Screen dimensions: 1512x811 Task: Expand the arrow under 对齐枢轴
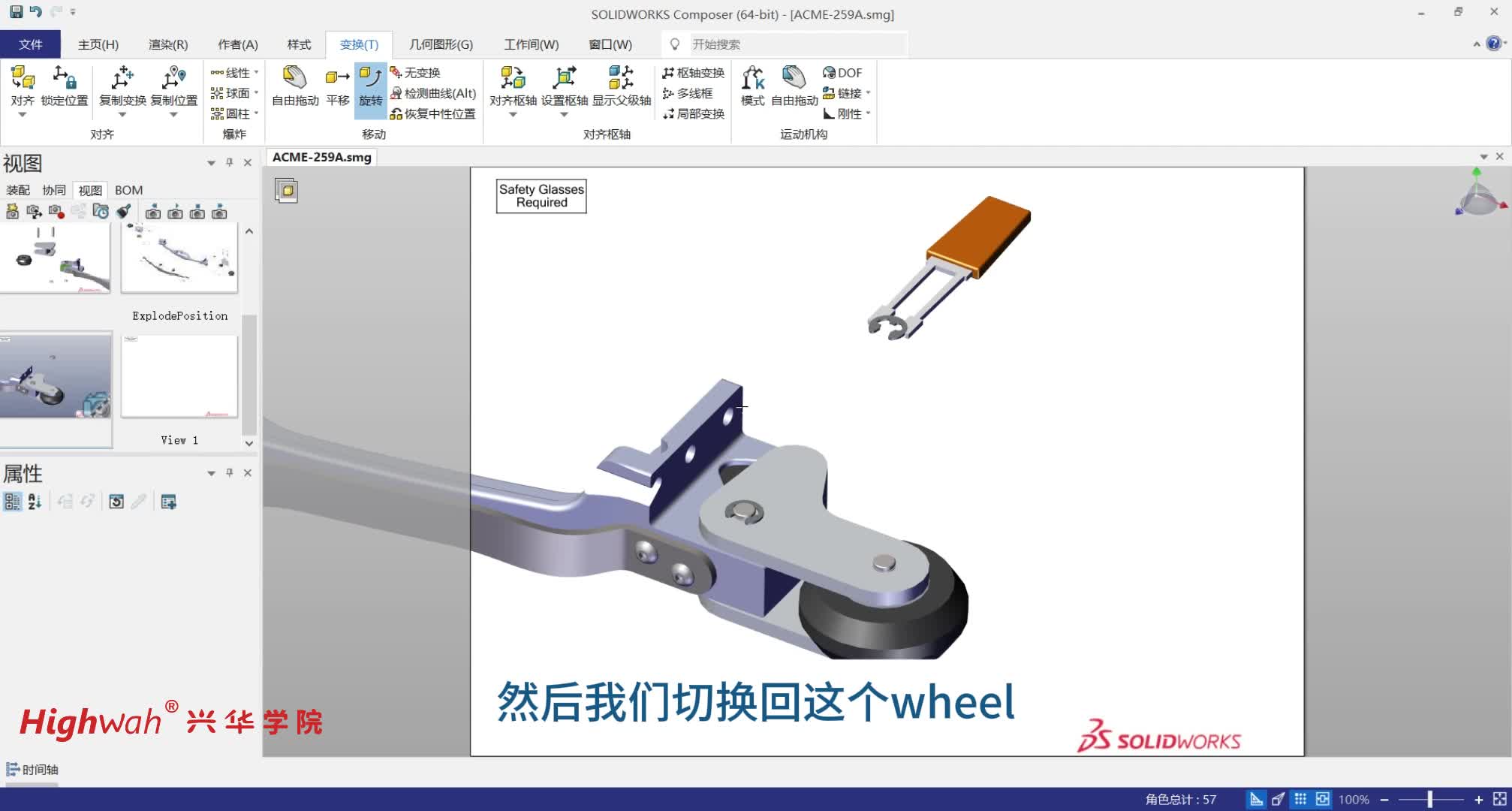click(513, 115)
